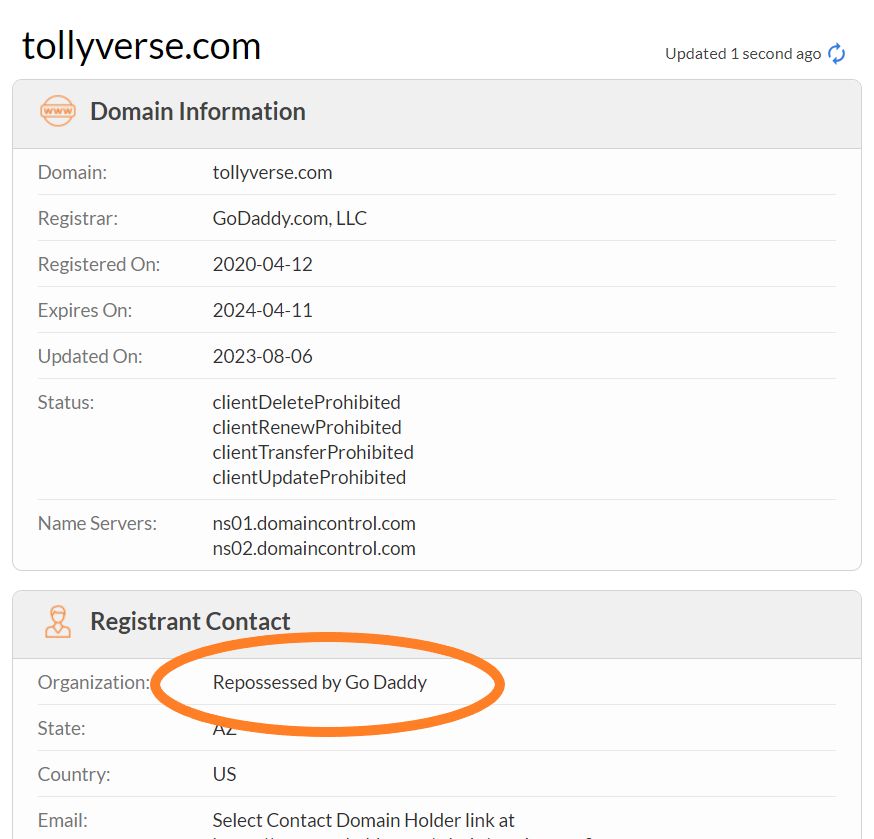Click the Registered On: field label
This screenshot has height=839, width=874.
click(x=99, y=264)
